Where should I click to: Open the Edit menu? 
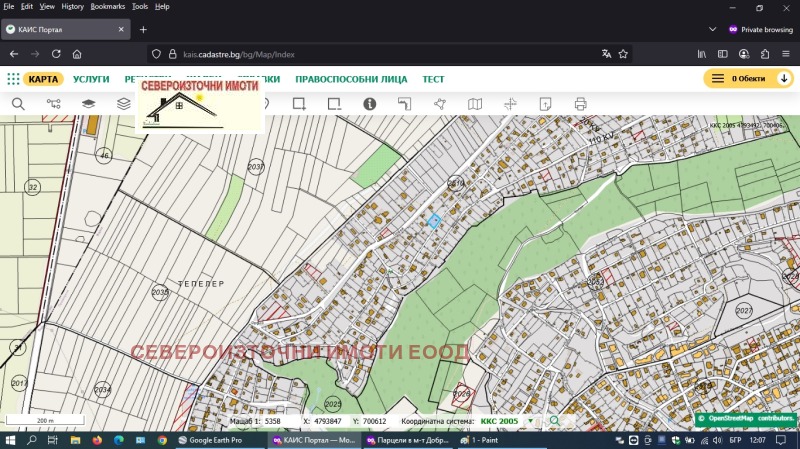[27, 7]
